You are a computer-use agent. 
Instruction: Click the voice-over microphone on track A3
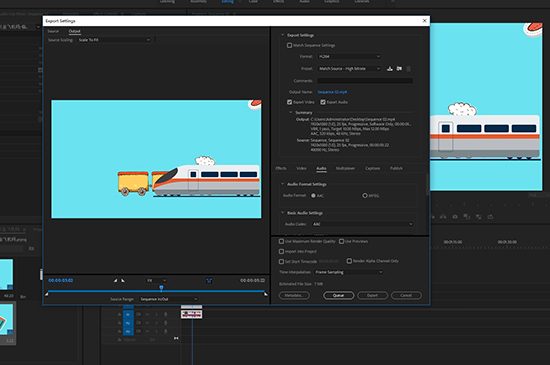166,331
